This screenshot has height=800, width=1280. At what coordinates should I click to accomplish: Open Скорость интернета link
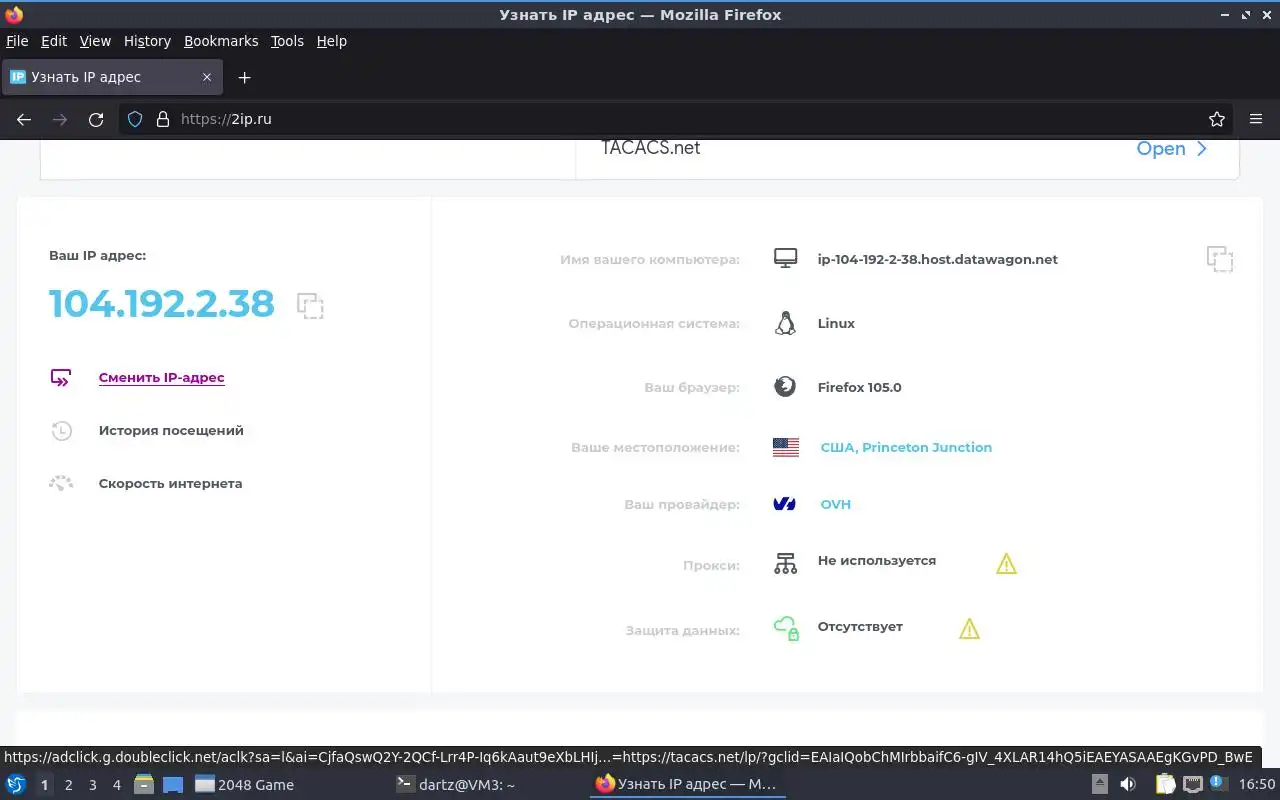coord(170,484)
